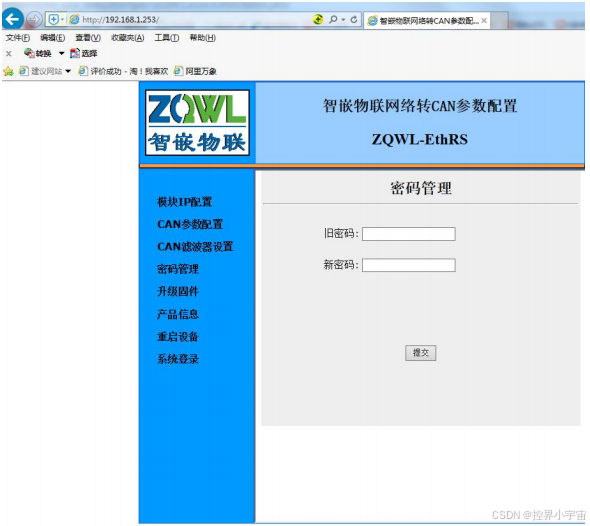Screen dimensions: 590x526
Task: Click the address bar URL 192.168.1.253
Action: click(120, 20)
